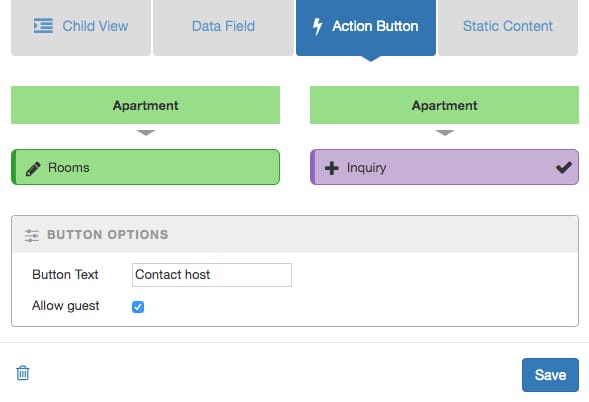Screen dimensions: 589x402
Task: Click the lightning bolt Action Button icon
Action: coord(317,26)
